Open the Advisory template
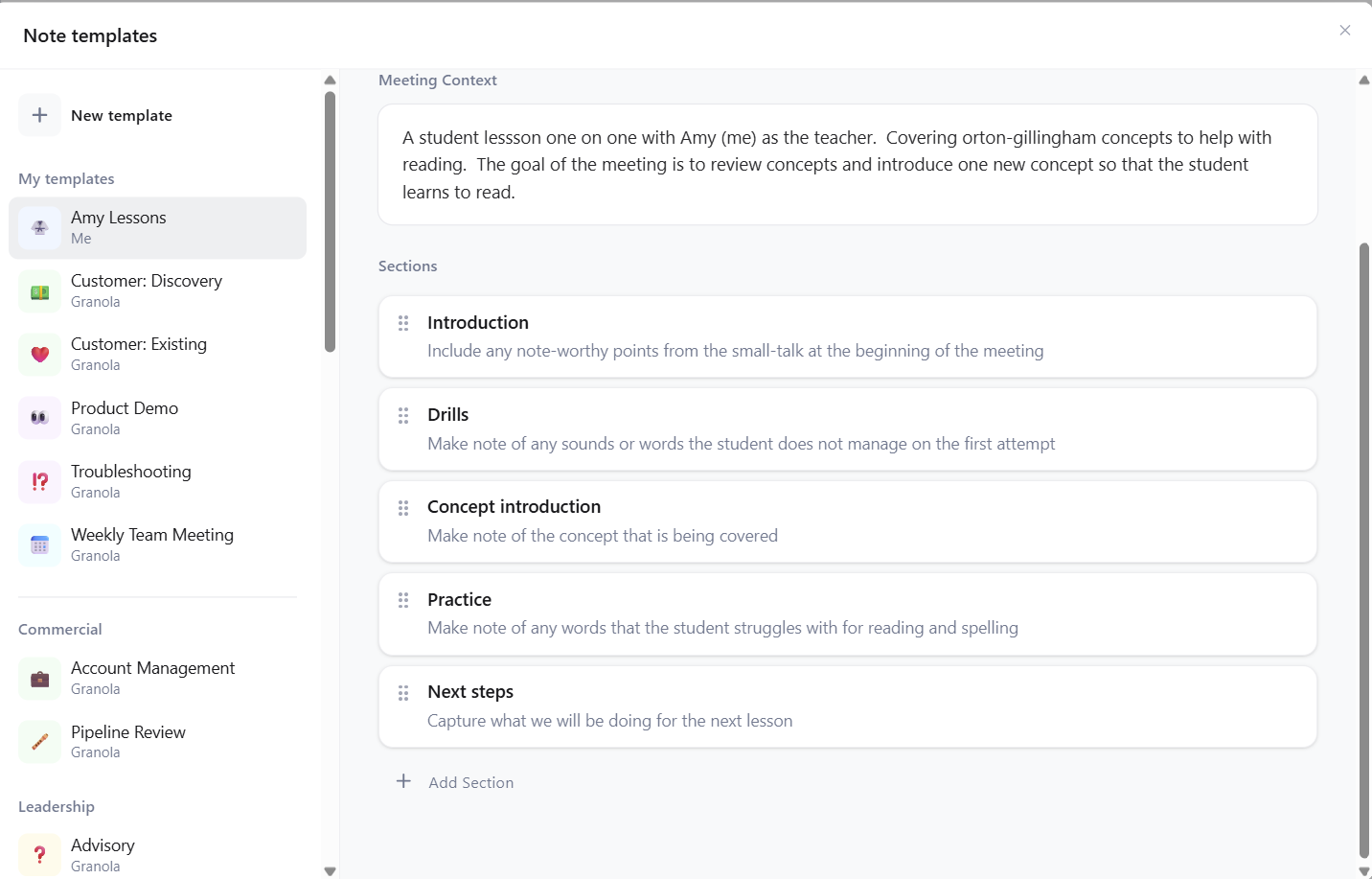The image size is (1372, 879). (103, 854)
